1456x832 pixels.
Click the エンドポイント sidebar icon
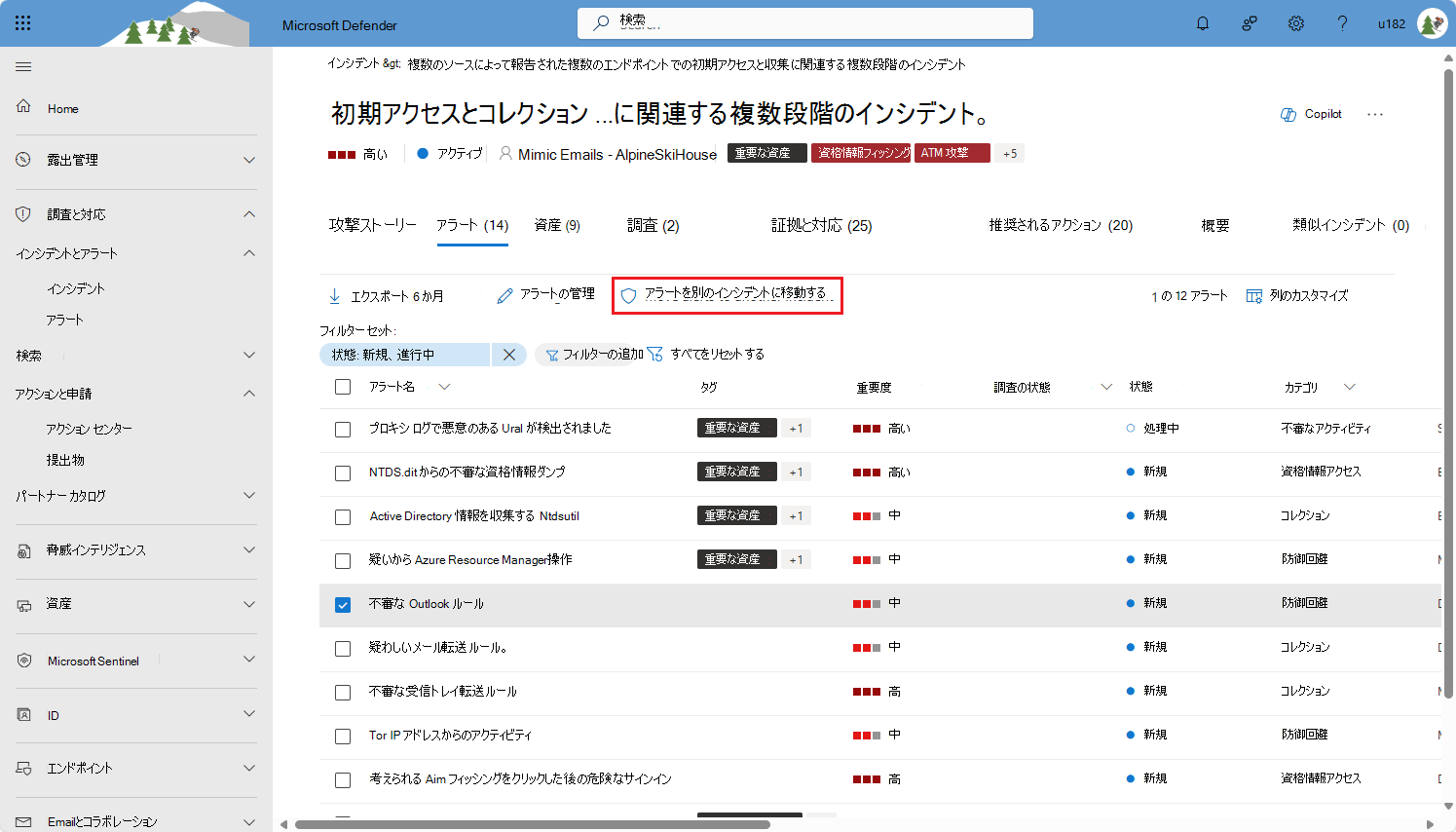click(23, 769)
